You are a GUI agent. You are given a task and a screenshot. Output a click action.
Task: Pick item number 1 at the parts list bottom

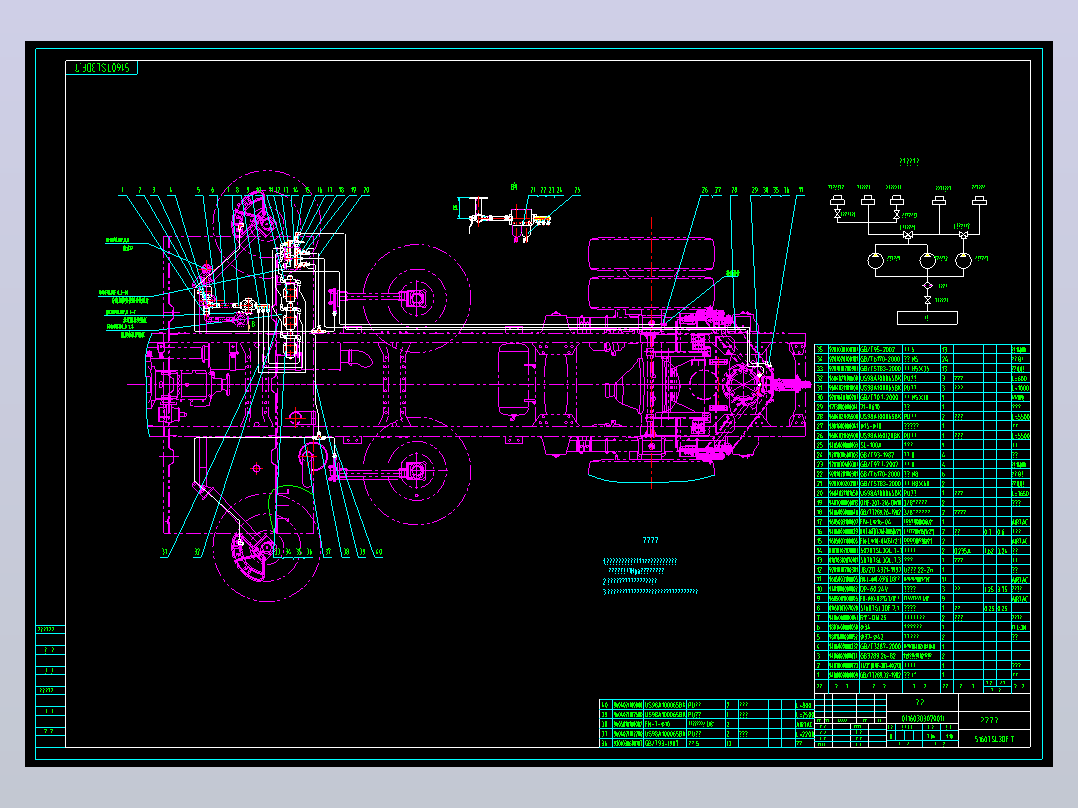(x=820, y=675)
